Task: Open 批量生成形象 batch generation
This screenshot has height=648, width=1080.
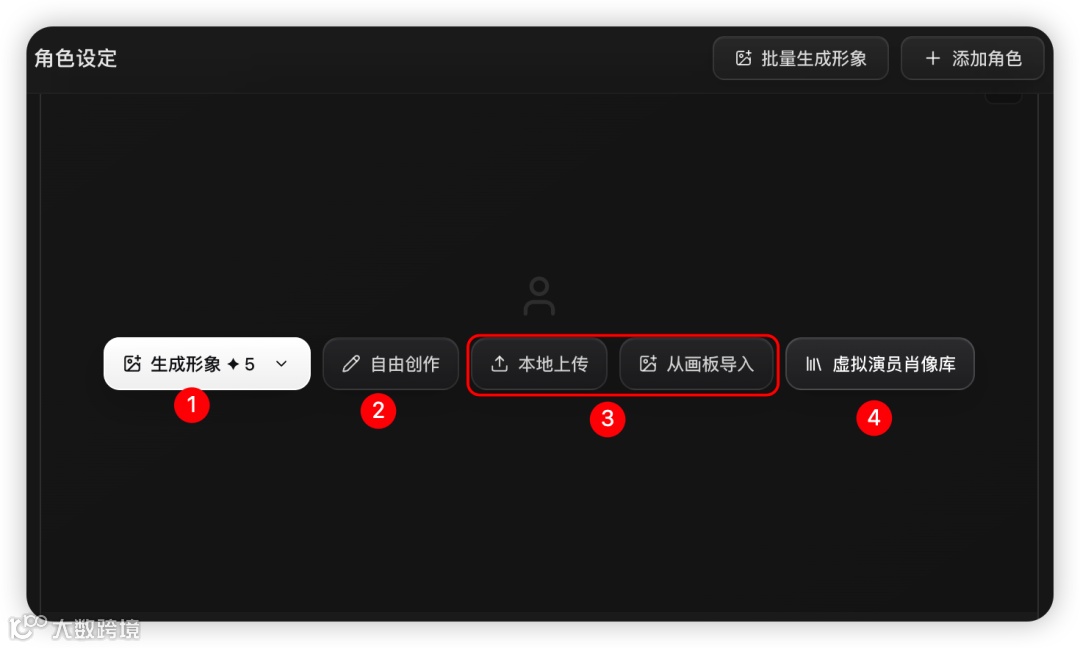Action: click(x=800, y=59)
